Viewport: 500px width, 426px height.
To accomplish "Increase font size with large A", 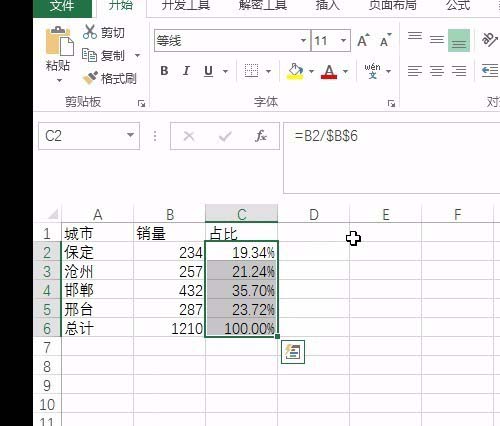I will pyautogui.click(x=363, y=41).
